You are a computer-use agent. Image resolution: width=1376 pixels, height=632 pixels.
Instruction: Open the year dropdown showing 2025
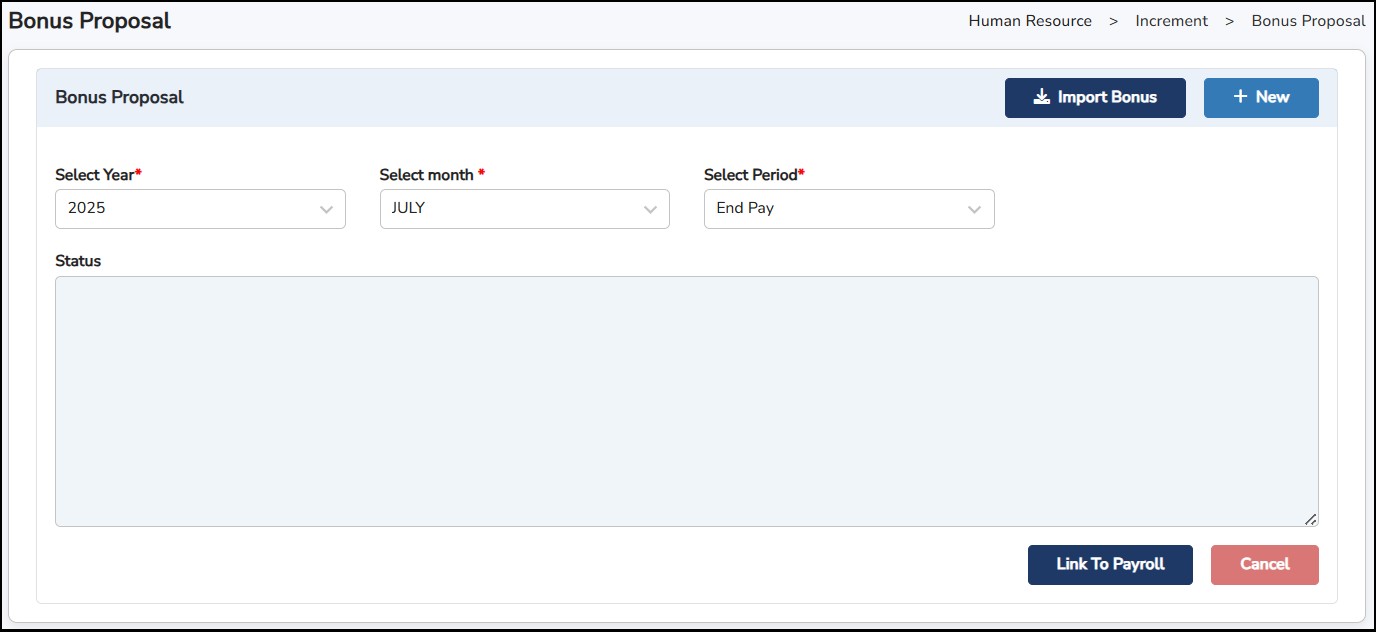pos(190,209)
